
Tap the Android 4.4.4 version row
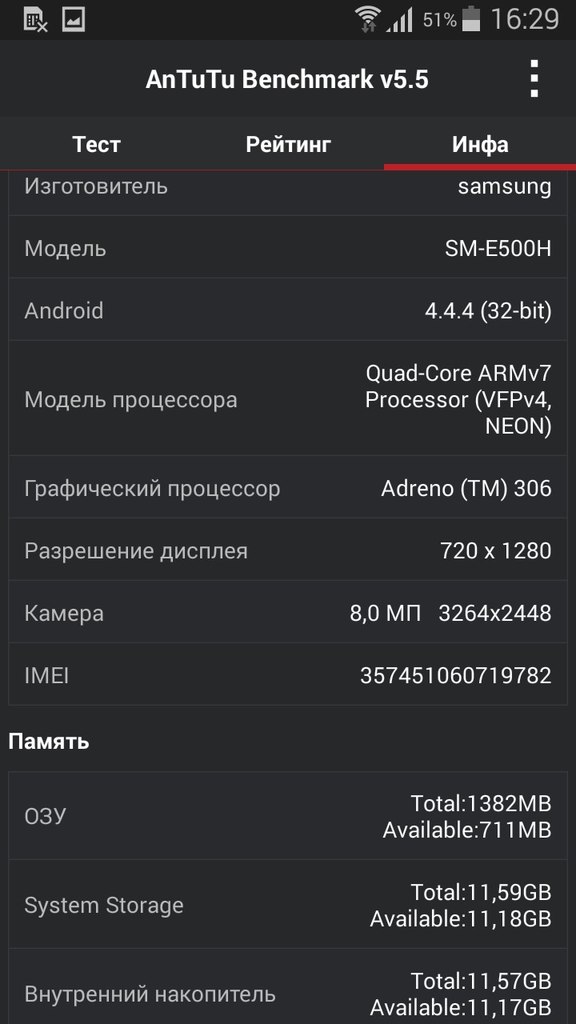pyautogui.click(x=288, y=310)
